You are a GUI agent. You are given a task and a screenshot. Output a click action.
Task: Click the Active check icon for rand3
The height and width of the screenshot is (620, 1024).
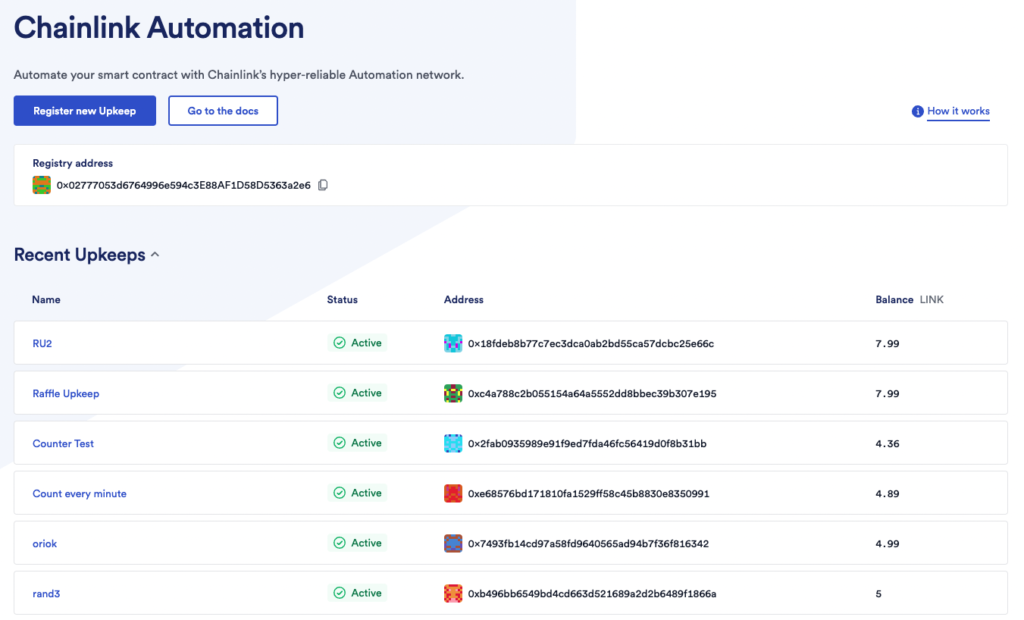[340, 593]
